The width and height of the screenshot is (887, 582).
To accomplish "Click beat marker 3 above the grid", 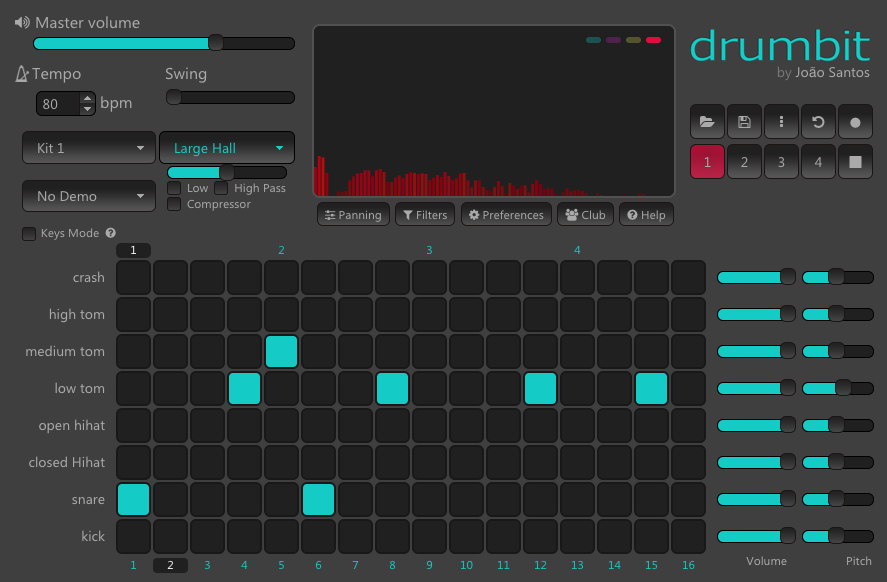I will 429,250.
